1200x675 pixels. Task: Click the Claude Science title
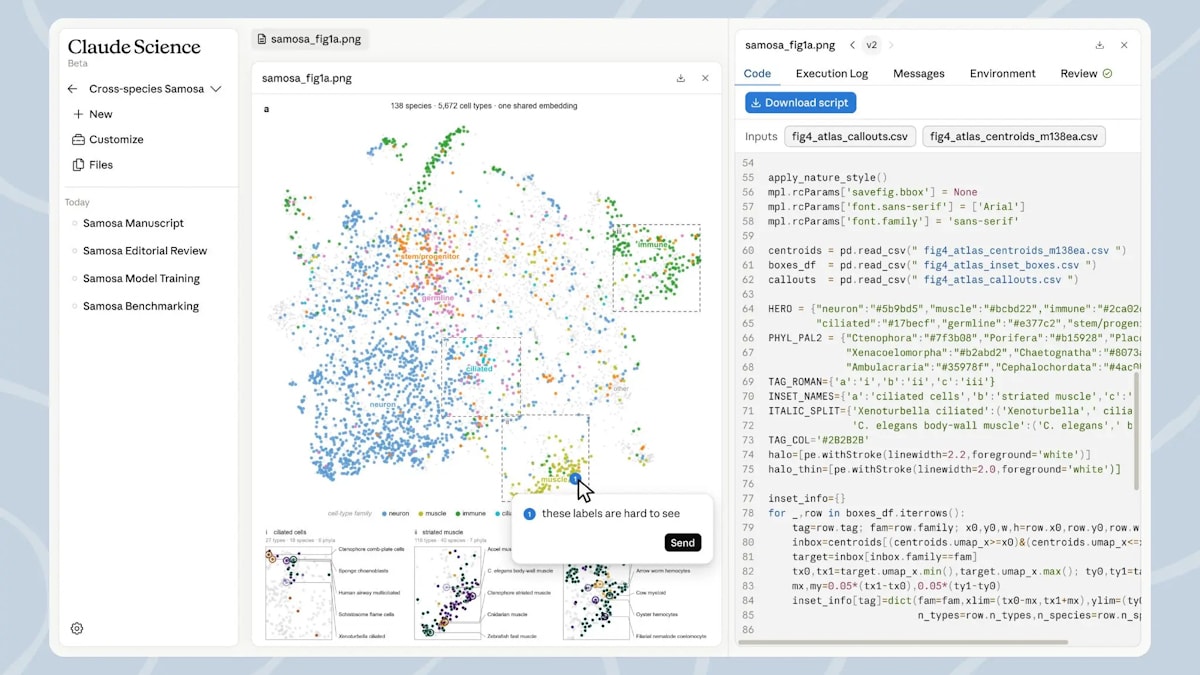pos(134,46)
